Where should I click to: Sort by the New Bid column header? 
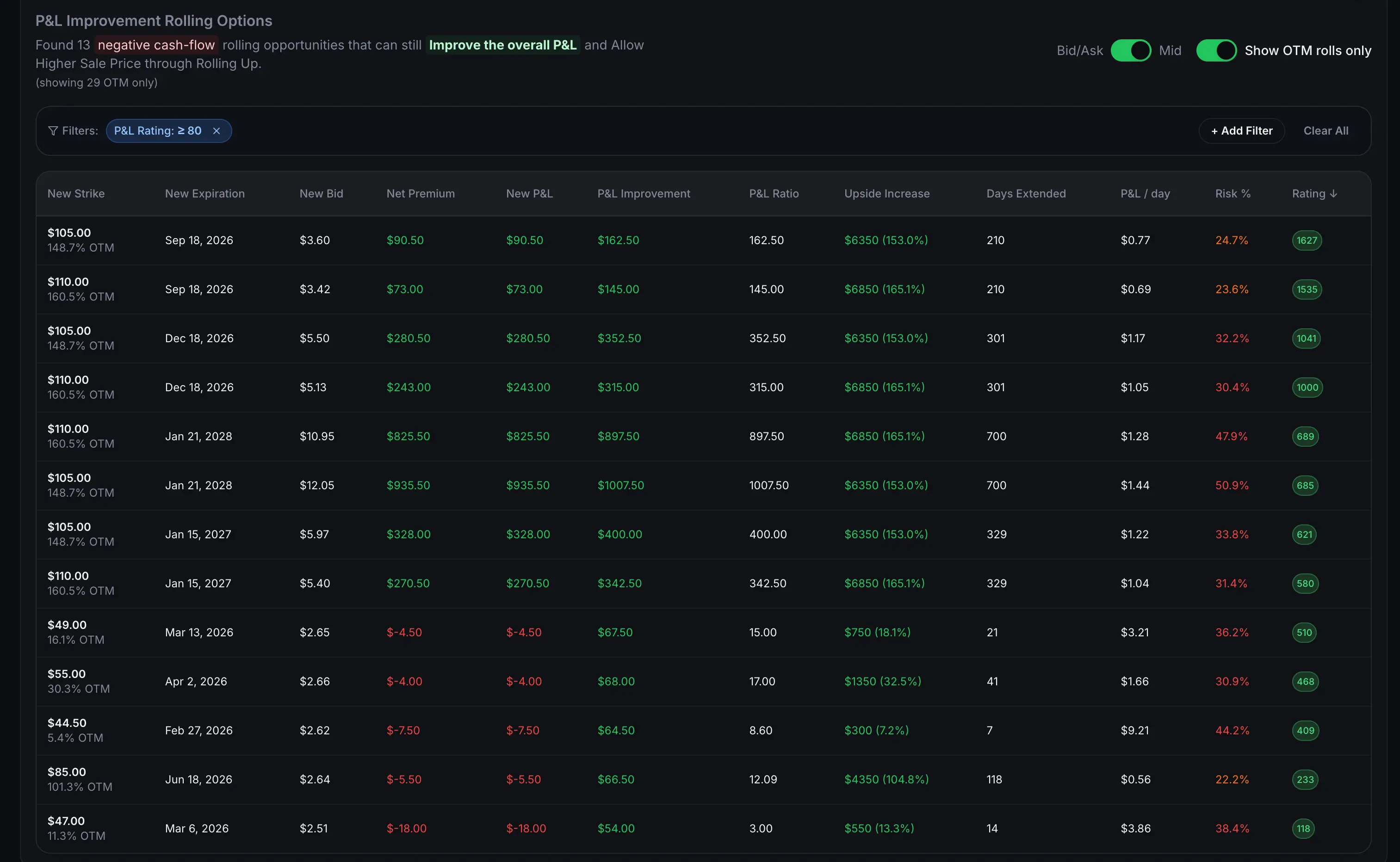coord(321,194)
